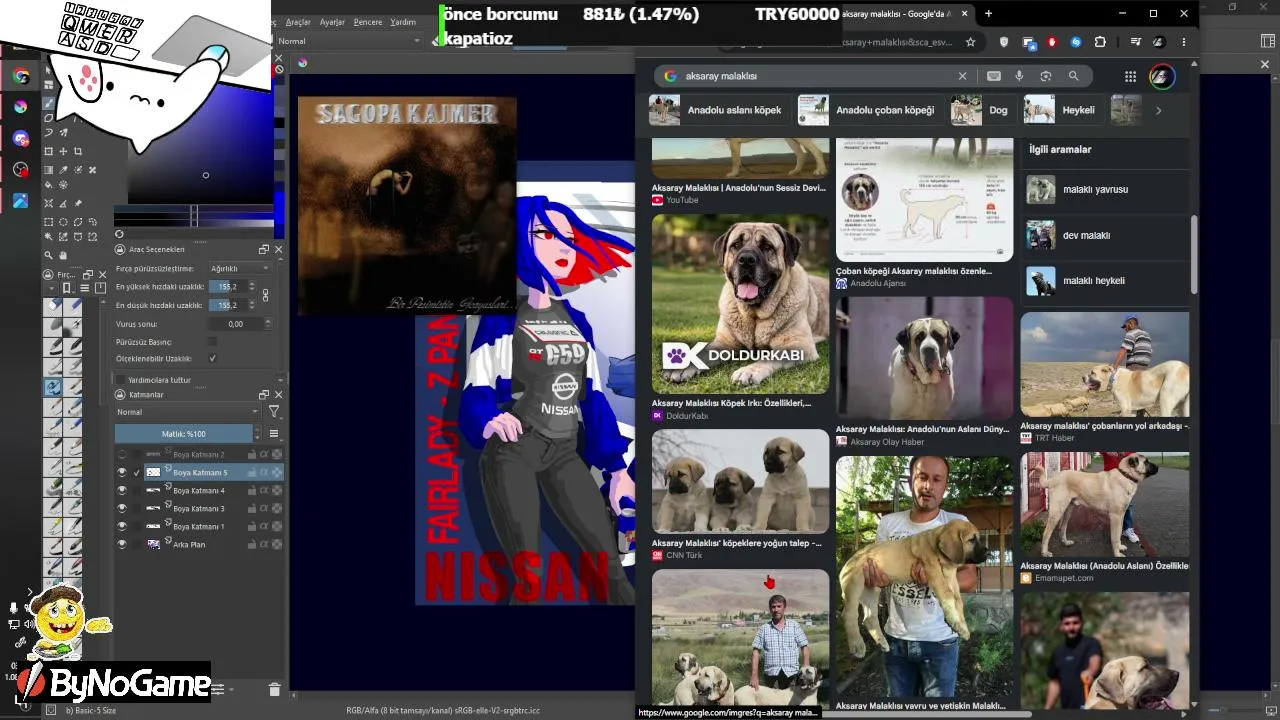Uncheck Ölçeklenebilir Uzaklık checkbox
The width and height of the screenshot is (1280, 720).
pyautogui.click(x=212, y=358)
